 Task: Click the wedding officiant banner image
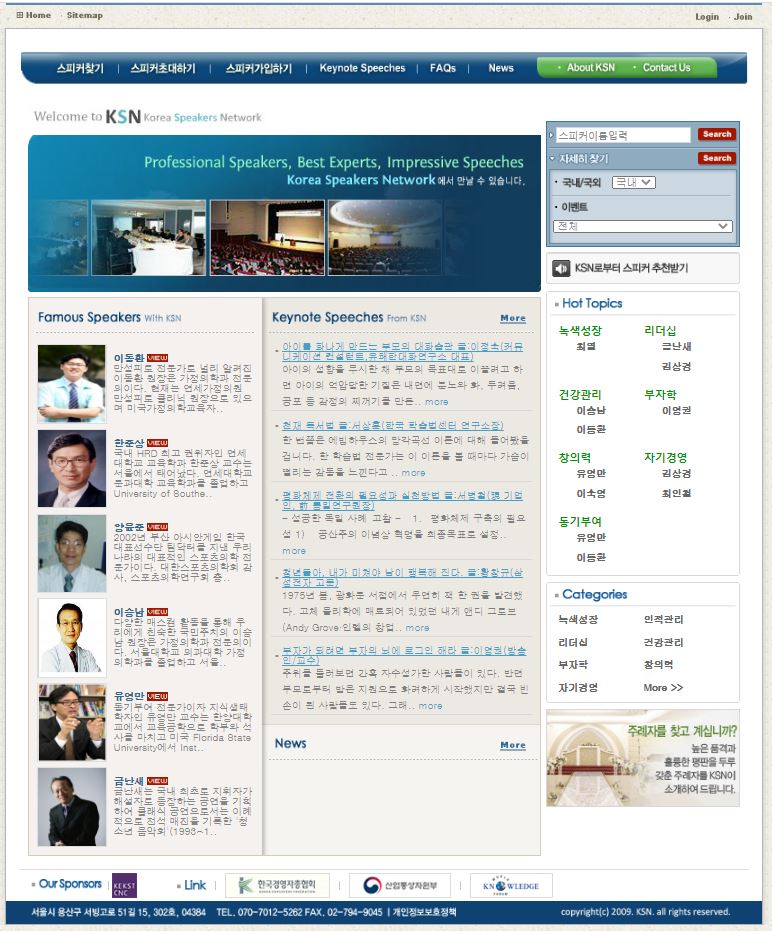tap(643, 758)
